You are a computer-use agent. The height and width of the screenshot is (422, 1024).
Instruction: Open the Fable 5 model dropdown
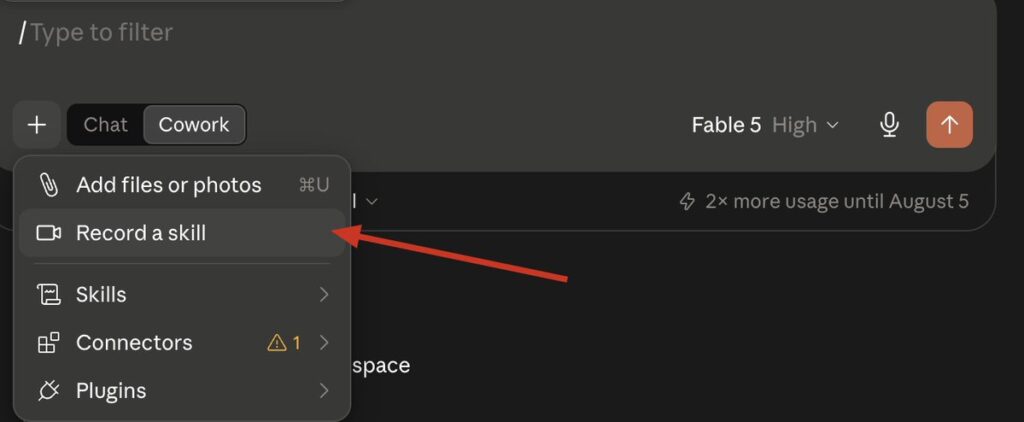tap(765, 125)
